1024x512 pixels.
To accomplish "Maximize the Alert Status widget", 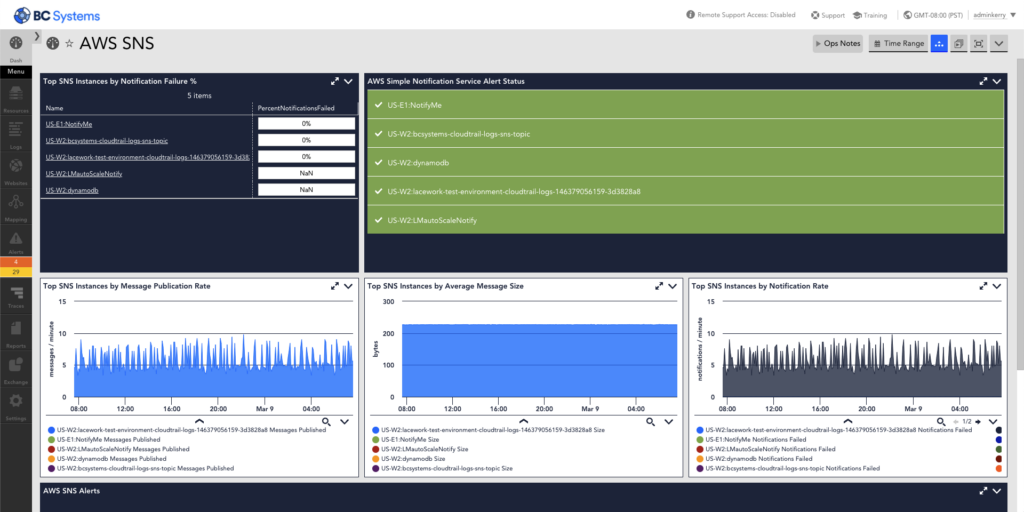I will pyautogui.click(x=984, y=82).
